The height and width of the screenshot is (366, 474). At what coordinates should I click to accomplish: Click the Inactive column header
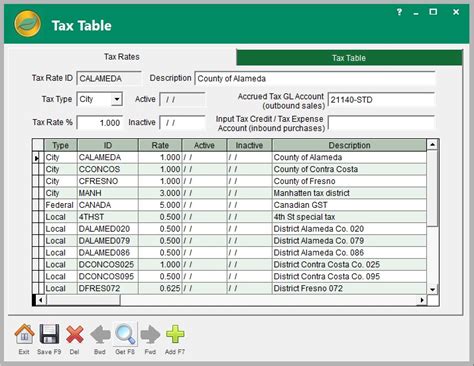(x=249, y=145)
